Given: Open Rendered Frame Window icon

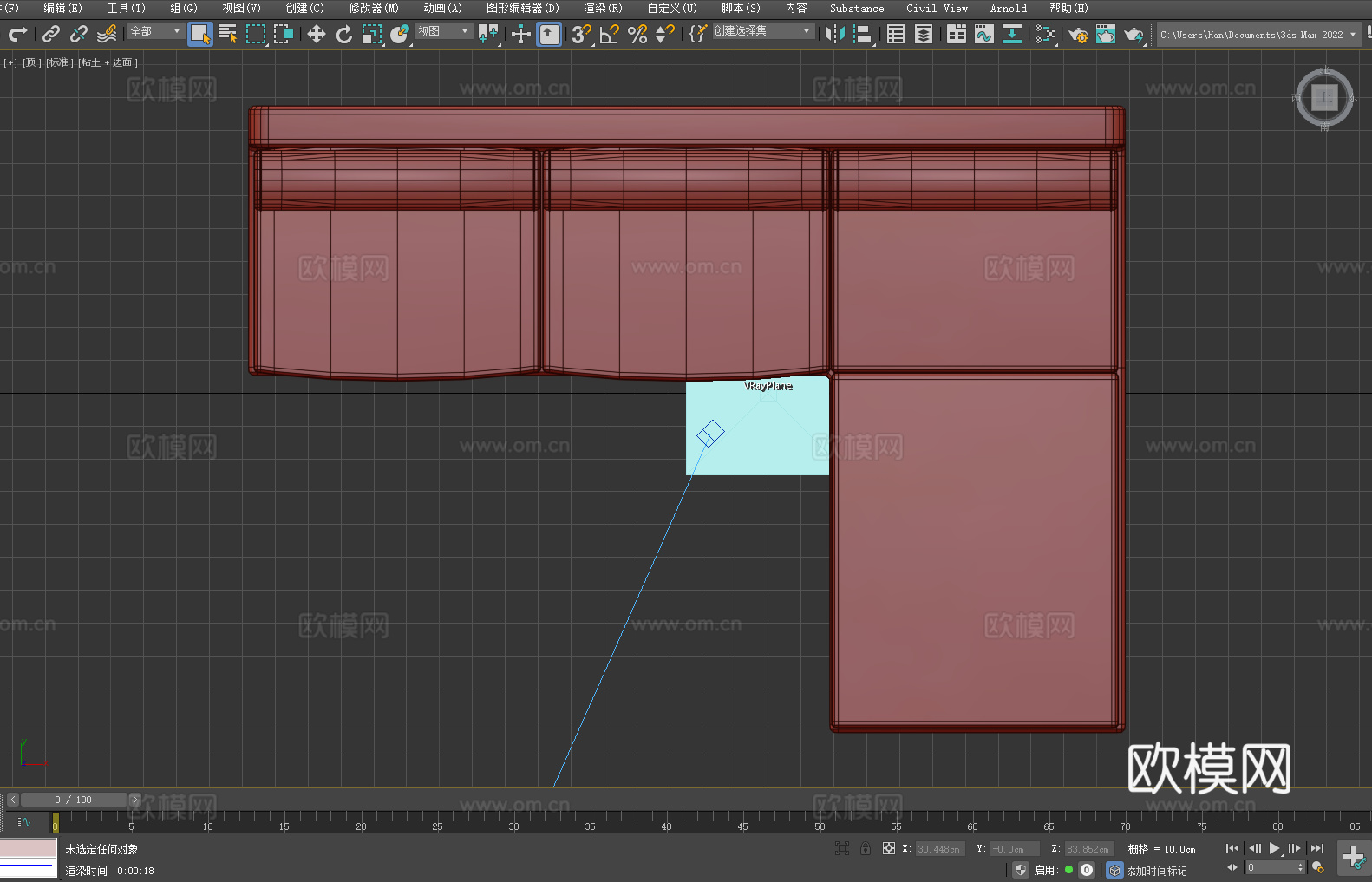Looking at the screenshot, I should click(1106, 34).
